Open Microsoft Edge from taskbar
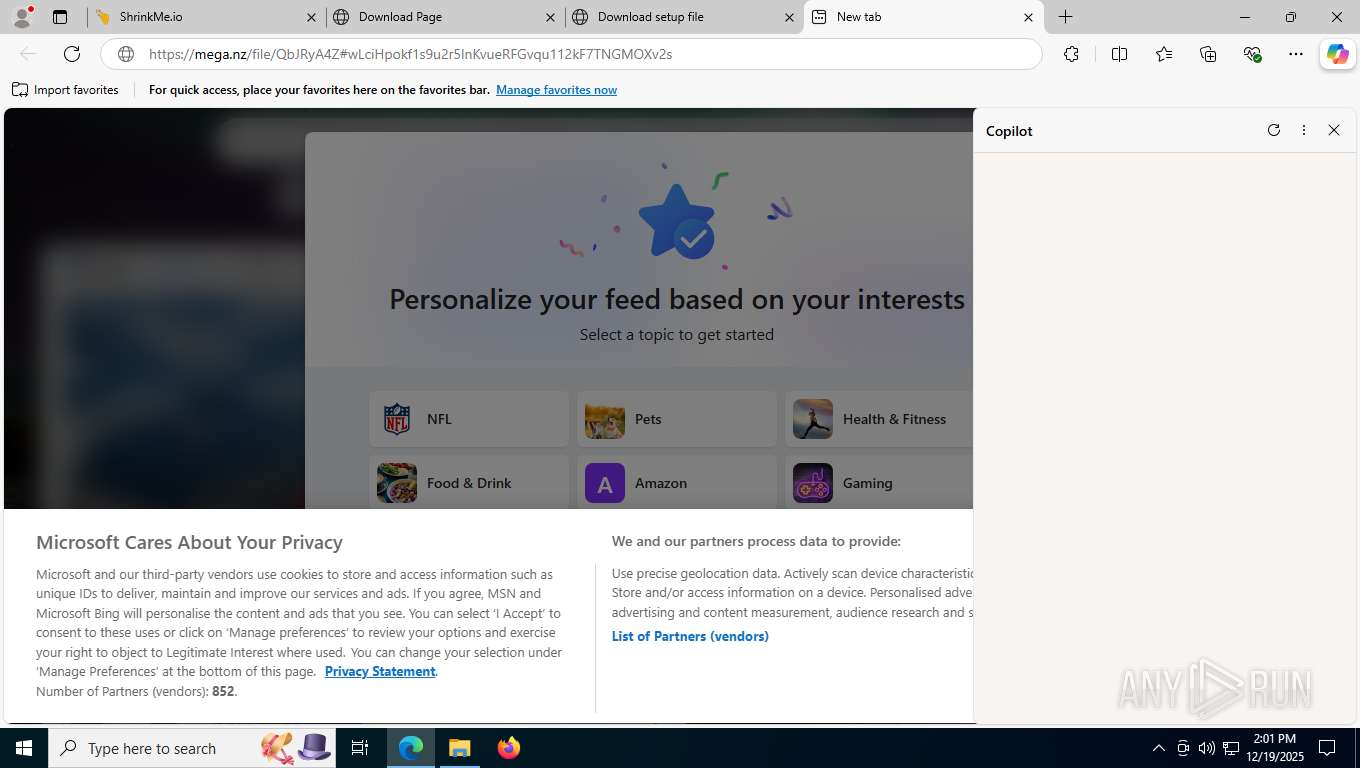The width and height of the screenshot is (1360, 768). tap(411, 748)
